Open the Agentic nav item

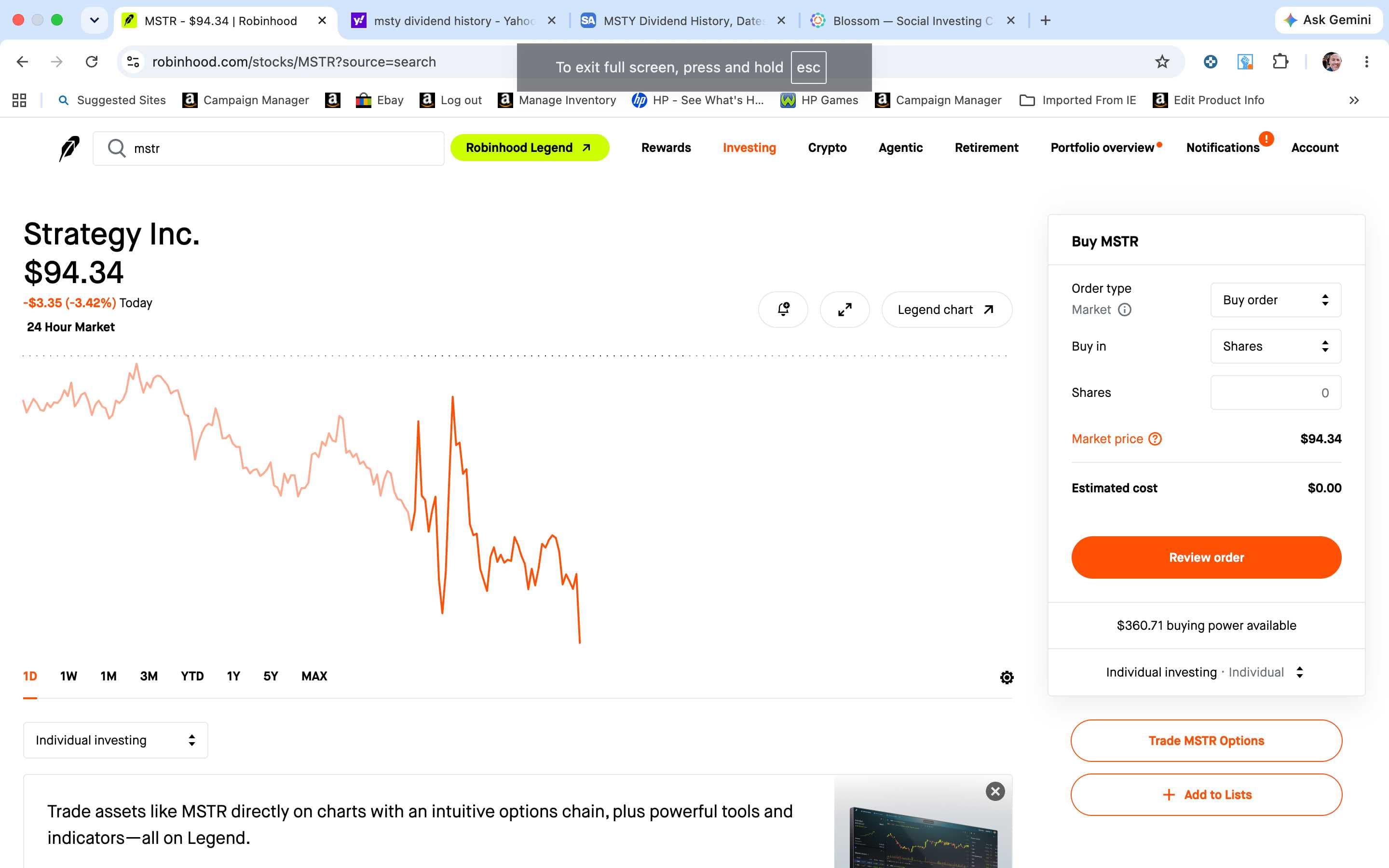tap(900, 148)
